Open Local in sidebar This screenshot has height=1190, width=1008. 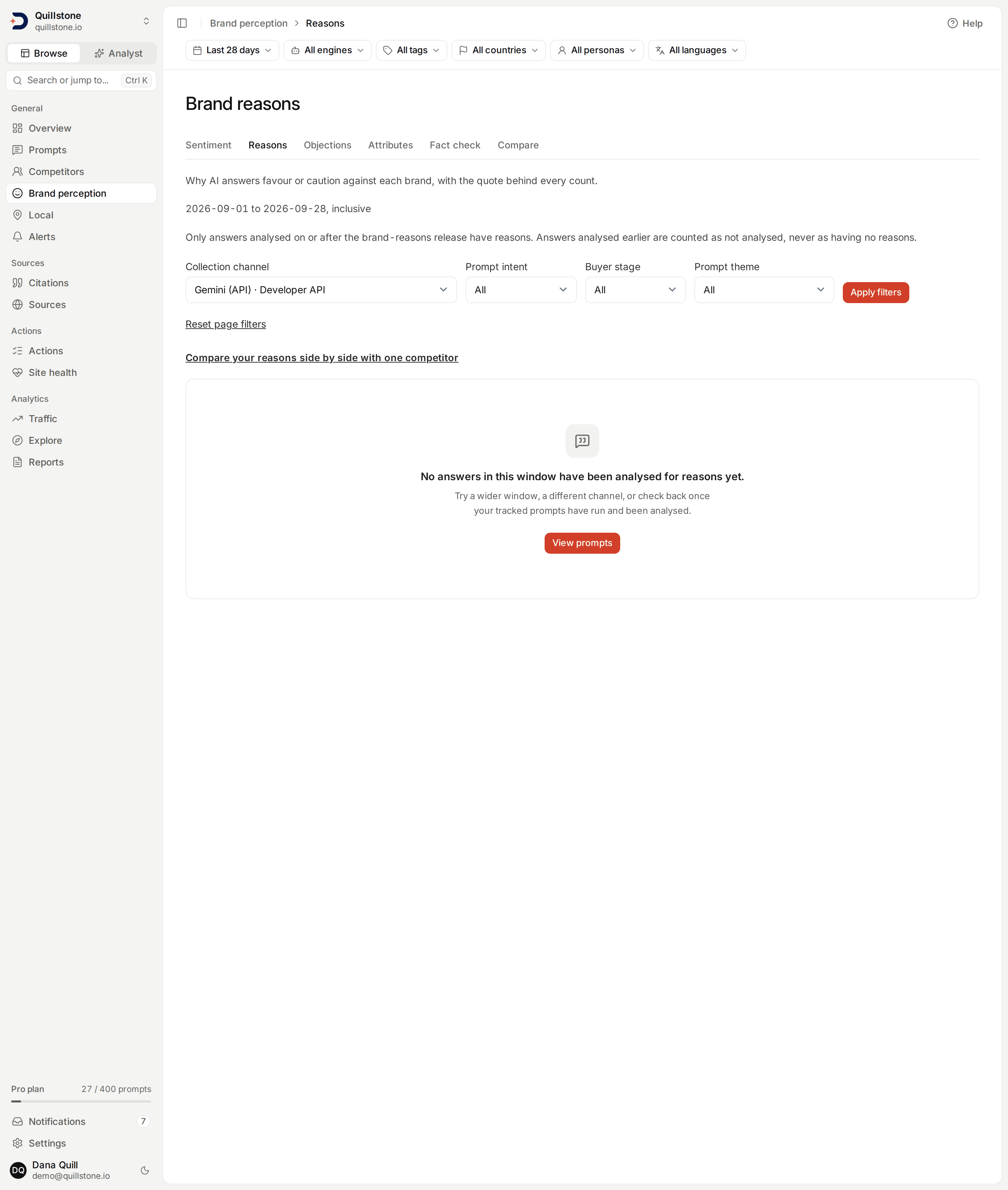click(x=81, y=215)
